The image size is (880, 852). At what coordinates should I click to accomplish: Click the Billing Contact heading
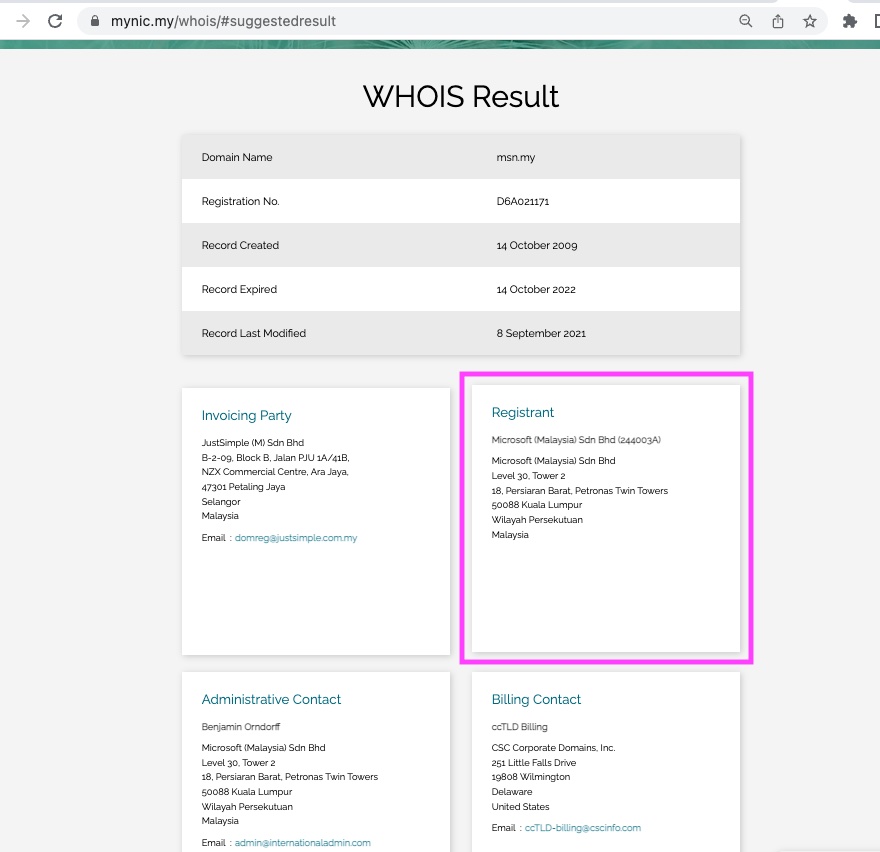click(x=536, y=700)
